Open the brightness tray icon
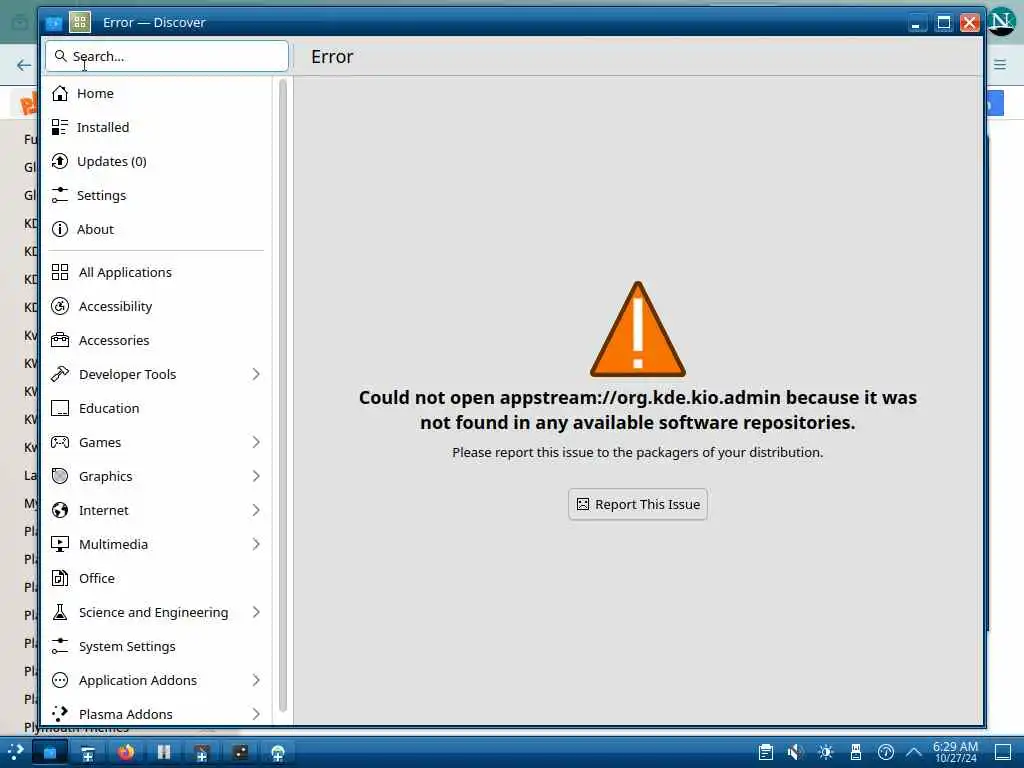This screenshot has width=1024, height=768. (825, 752)
